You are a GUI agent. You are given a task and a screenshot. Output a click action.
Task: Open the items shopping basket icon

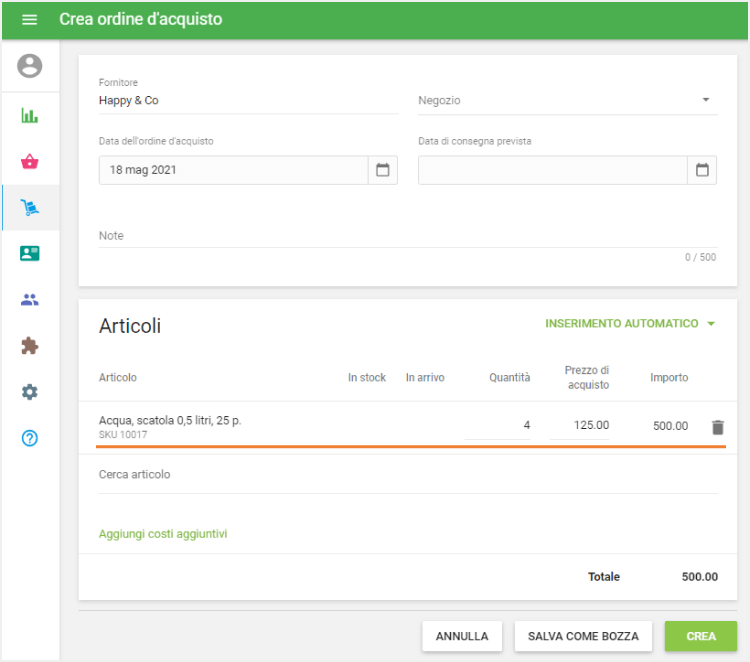tap(30, 161)
